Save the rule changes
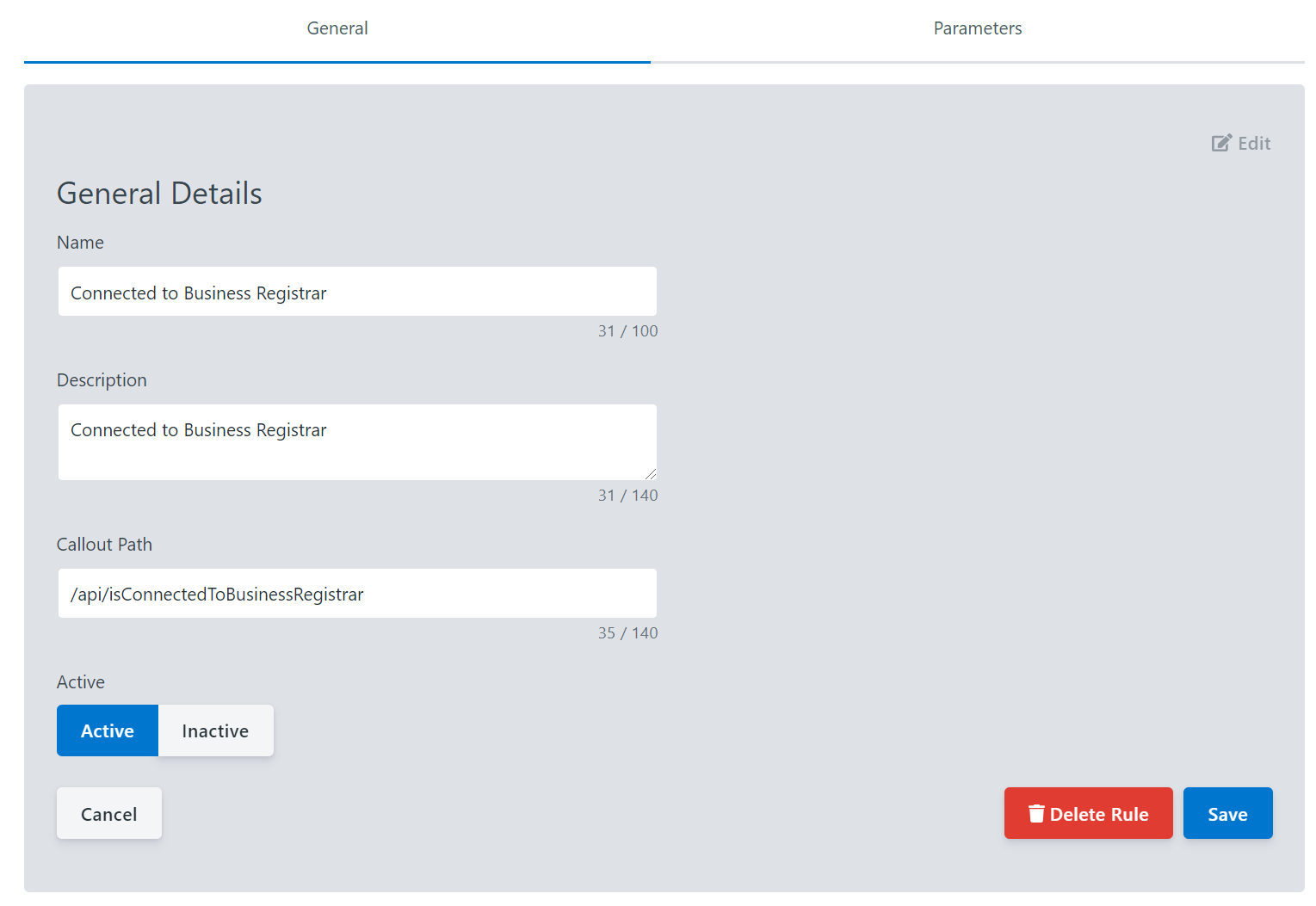Screen dimensions: 1316x906 pyautogui.click(x=1227, y=813)
